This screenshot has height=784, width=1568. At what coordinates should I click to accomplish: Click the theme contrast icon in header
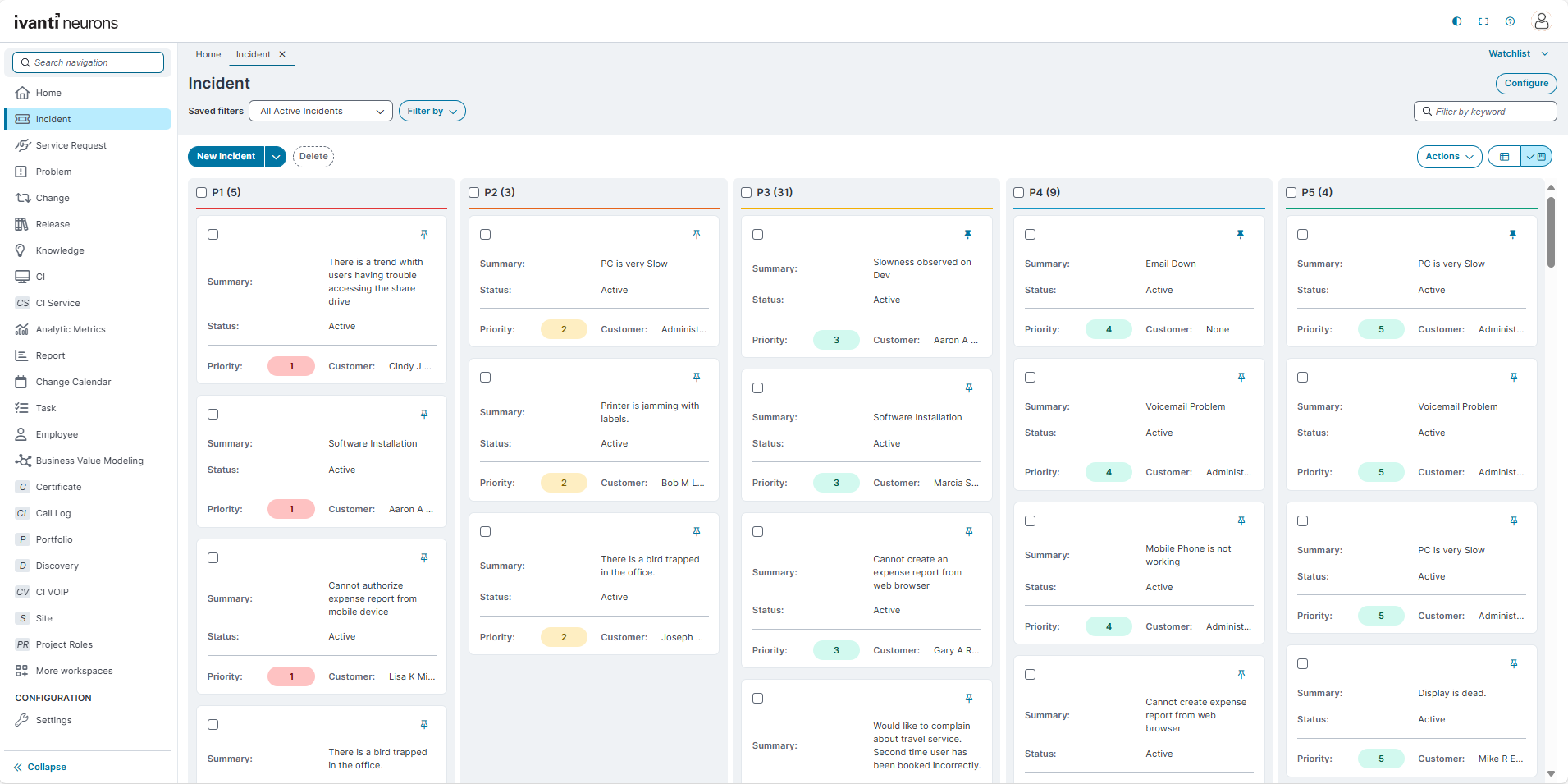tap(1456, 21)
